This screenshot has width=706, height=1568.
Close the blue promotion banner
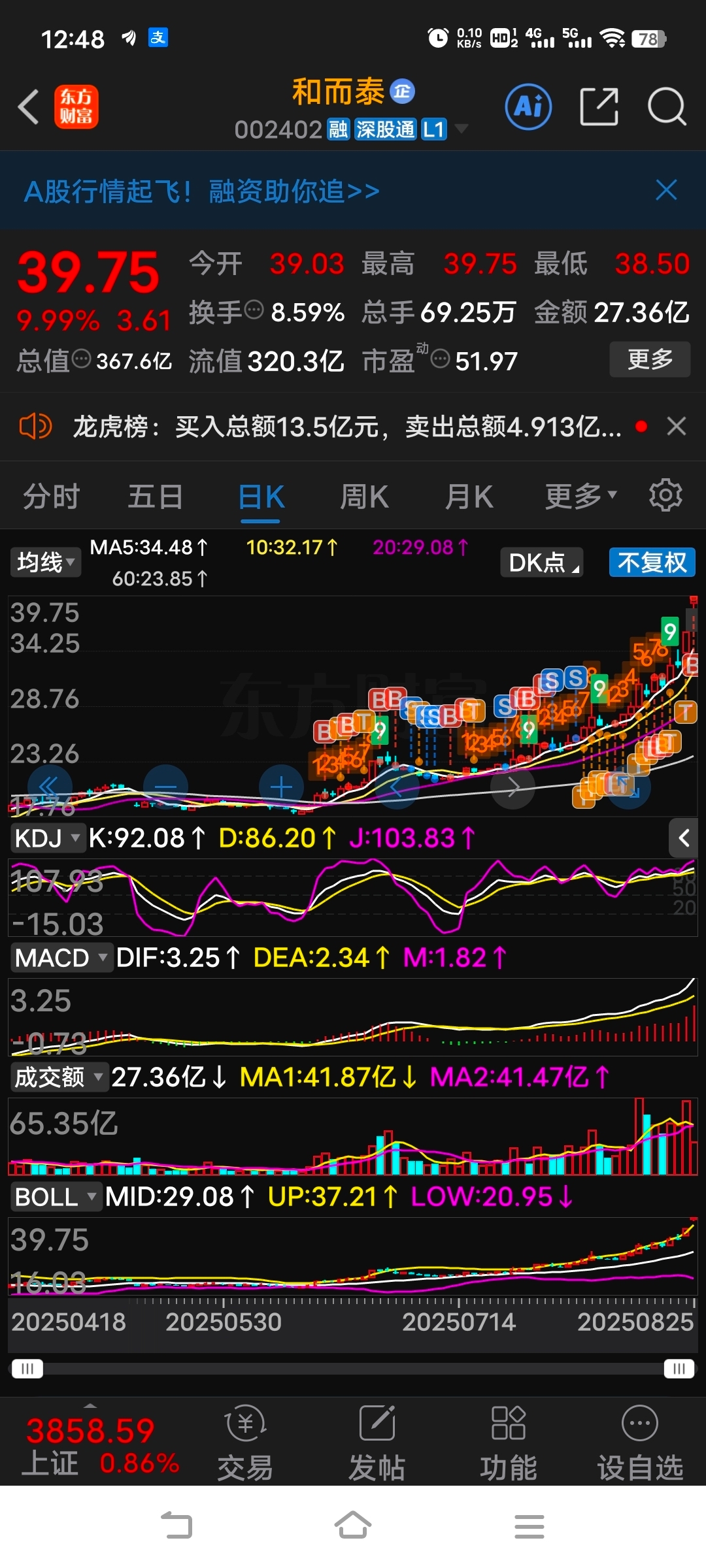coord(666,190)
